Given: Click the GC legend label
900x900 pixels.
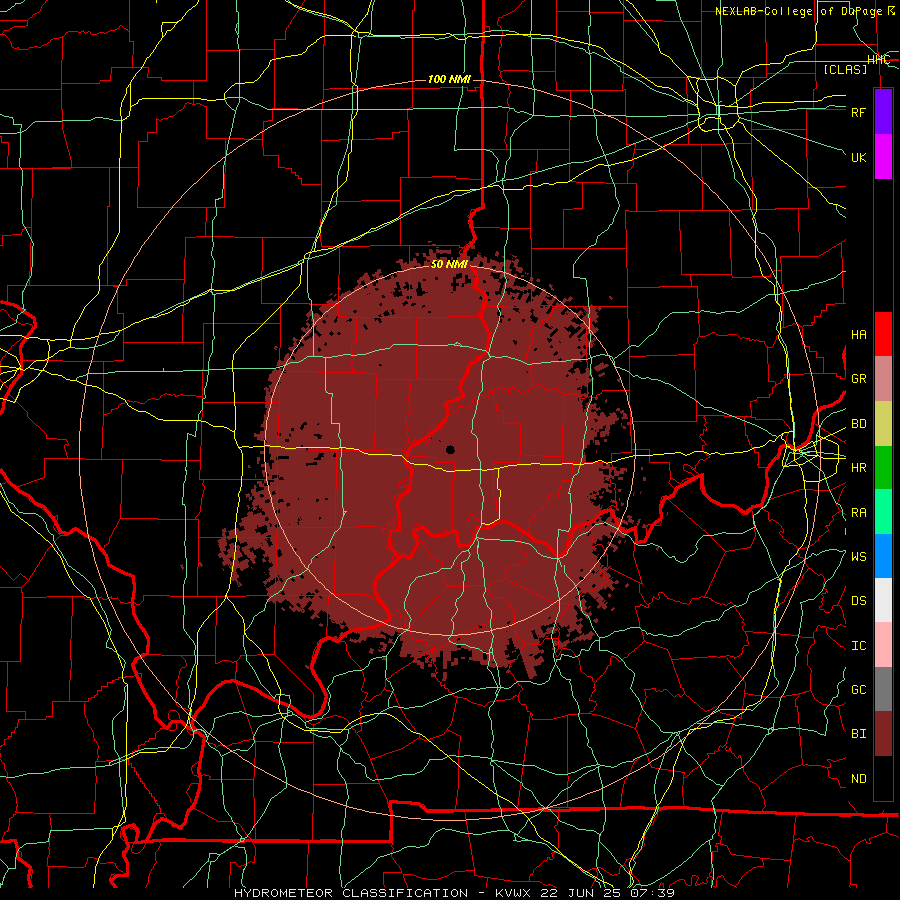Looking at the screenshot, I should [x=859, y=690].
